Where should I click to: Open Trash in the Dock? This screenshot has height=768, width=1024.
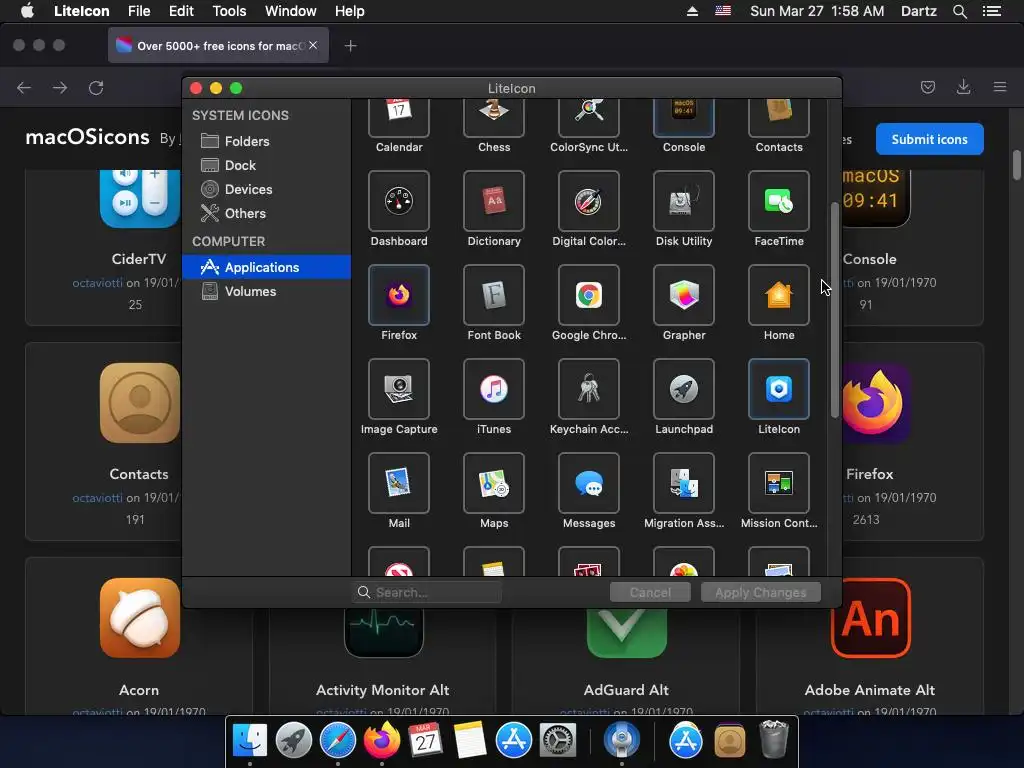(x=774, y=739)
